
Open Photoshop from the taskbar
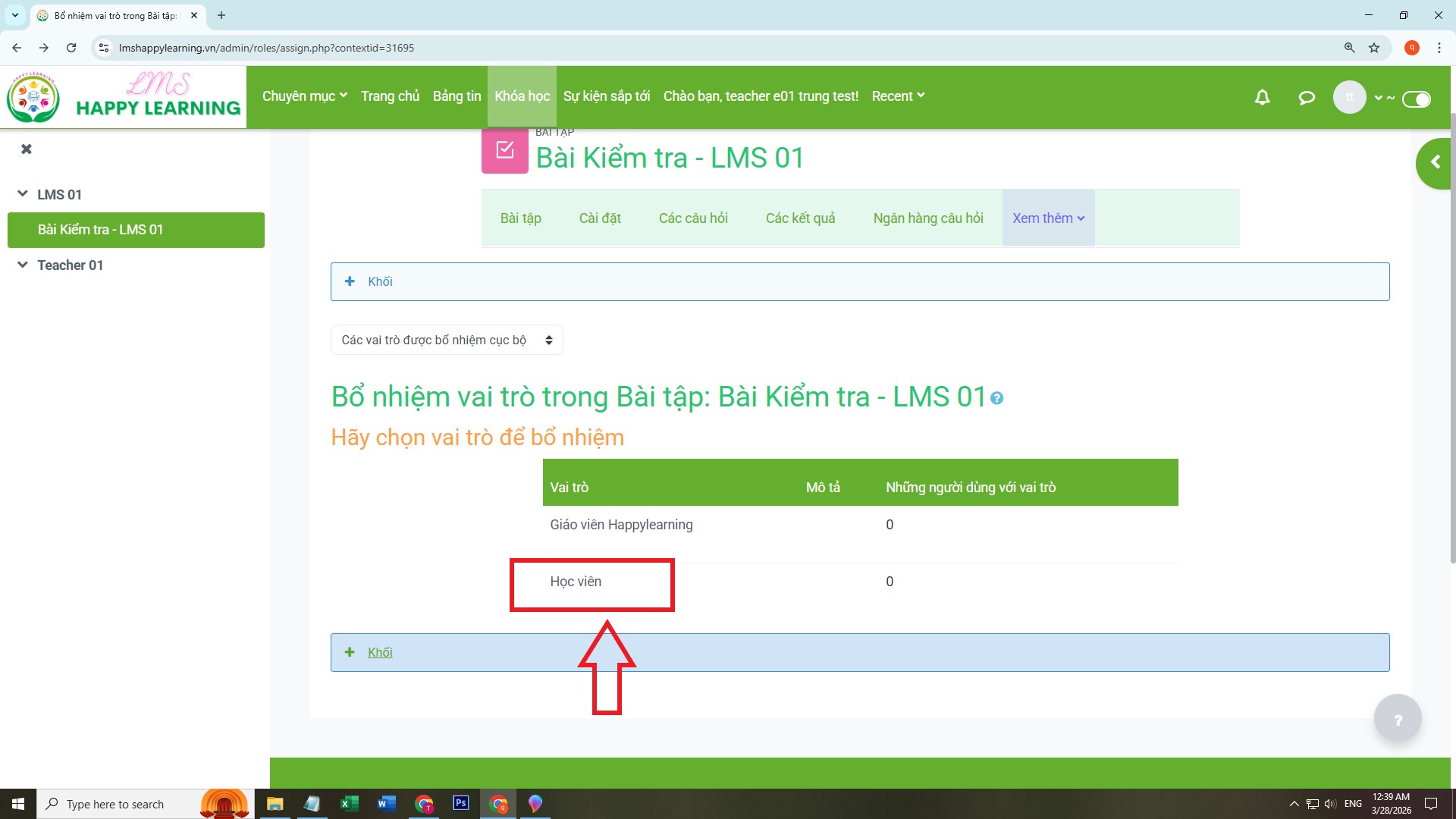pos(460,803)
